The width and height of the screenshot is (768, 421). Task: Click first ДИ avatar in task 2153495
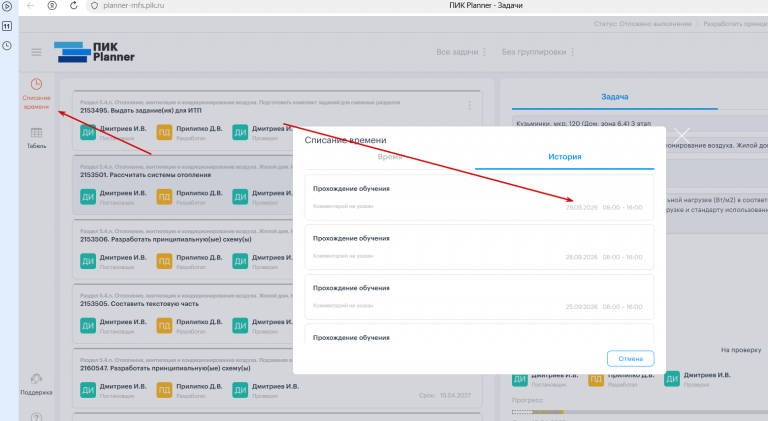click(88, 132)
